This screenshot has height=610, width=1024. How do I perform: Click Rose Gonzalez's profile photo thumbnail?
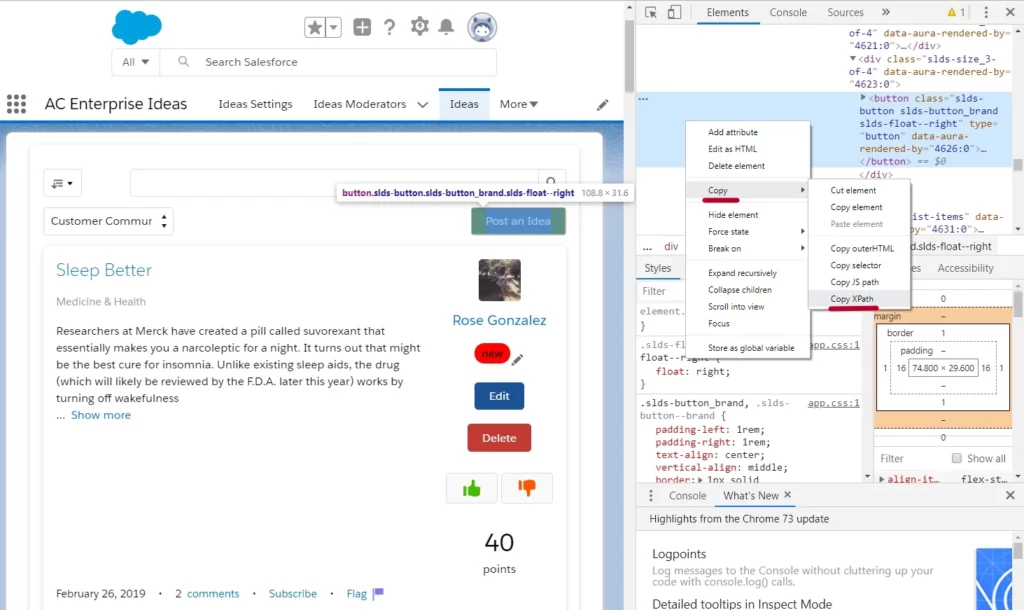(500, 280)
